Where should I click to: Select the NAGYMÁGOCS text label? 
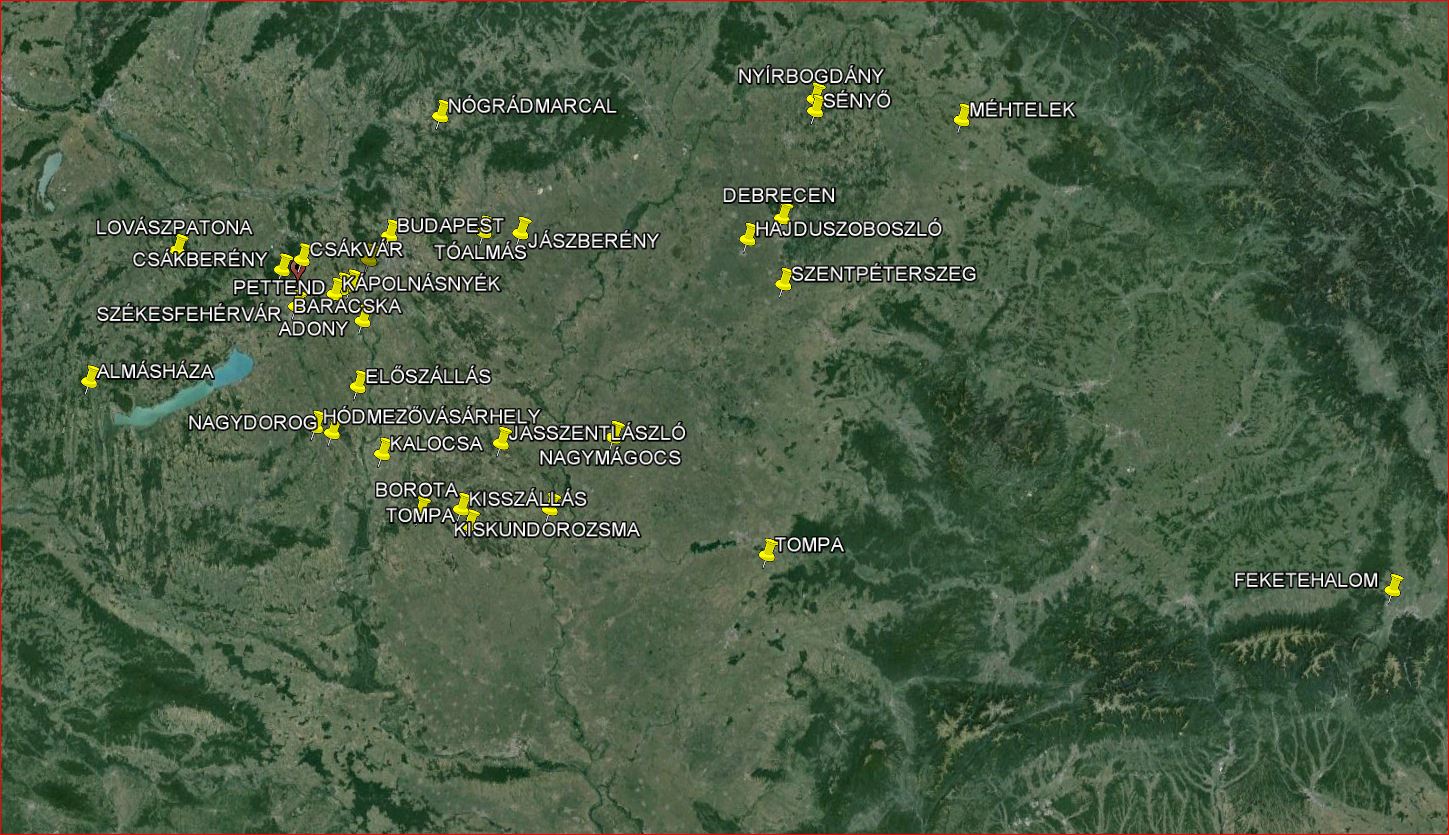(610, 458)
